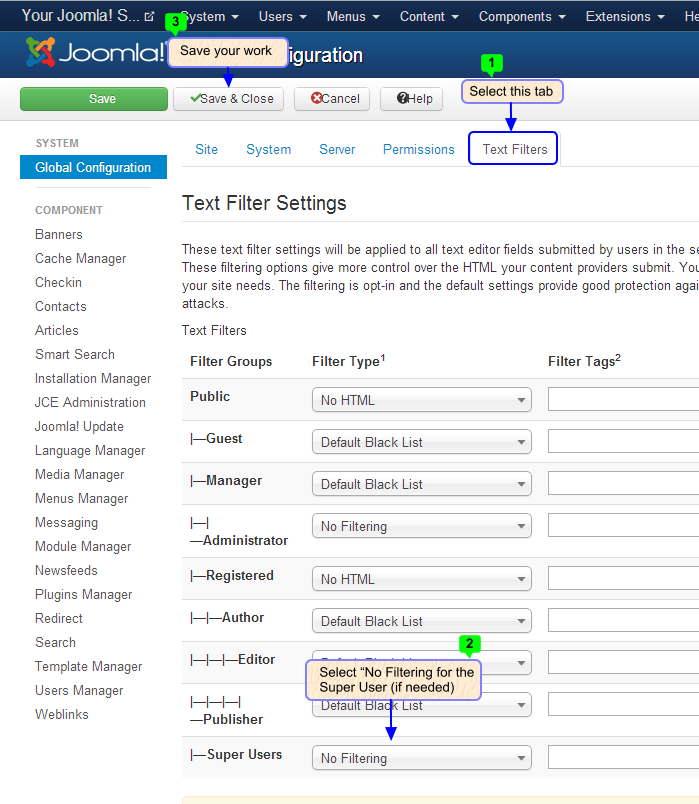This screenshot has width=699, height=804.
Task: Open the Extensions menu
Action: pos(625,16)
